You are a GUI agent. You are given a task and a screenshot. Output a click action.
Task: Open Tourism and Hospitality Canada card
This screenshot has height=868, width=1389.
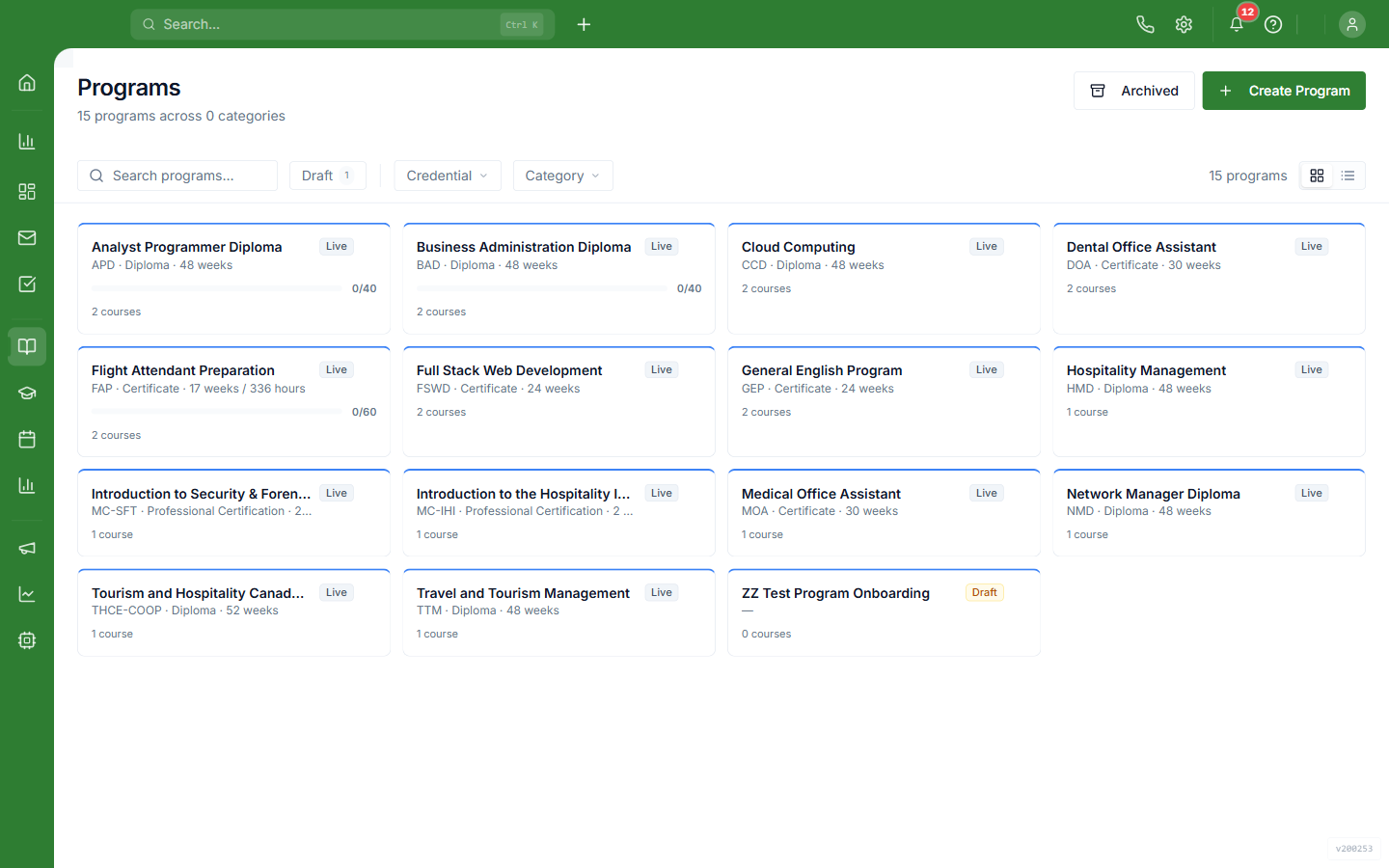point(233,612)
